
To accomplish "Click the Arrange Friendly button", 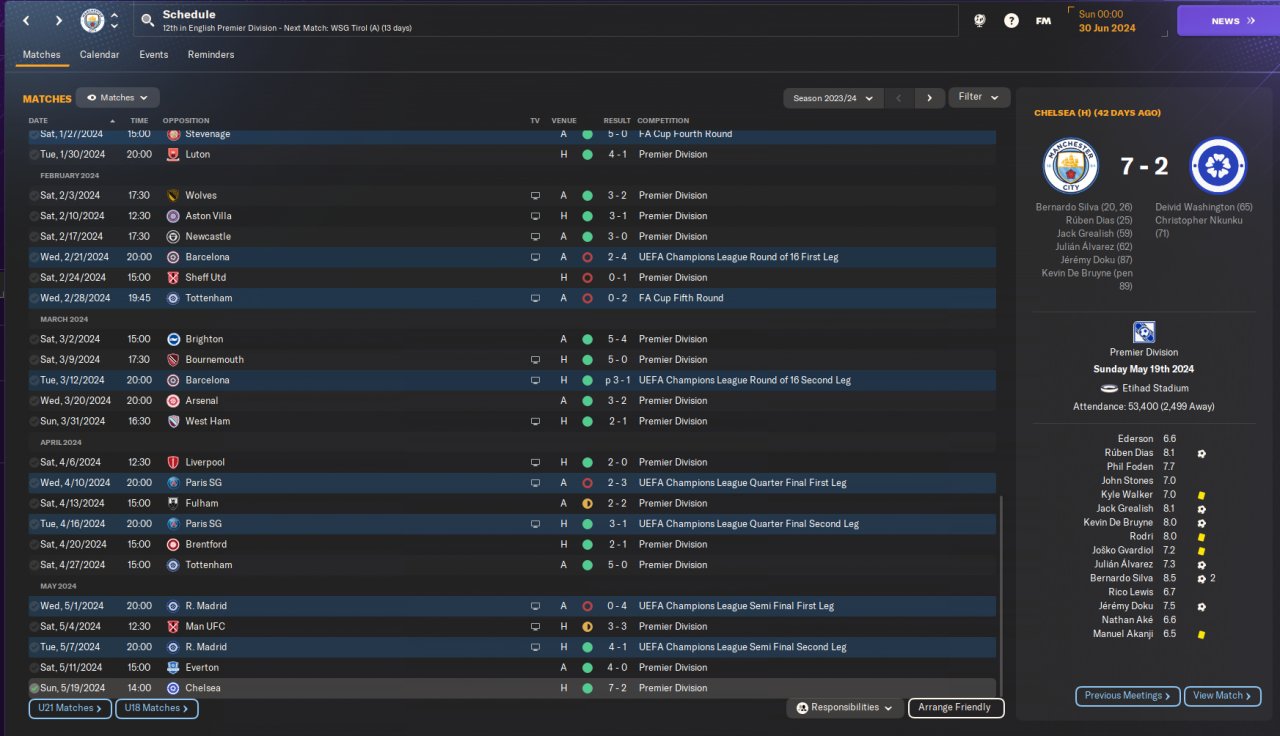I will [x=956, y=708].
